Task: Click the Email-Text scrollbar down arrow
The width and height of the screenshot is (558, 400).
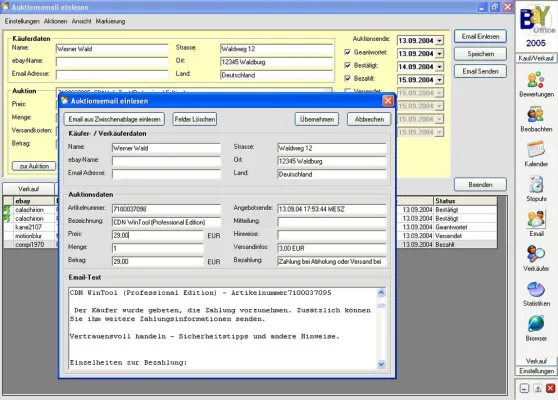Action: (x=381, y=364)
